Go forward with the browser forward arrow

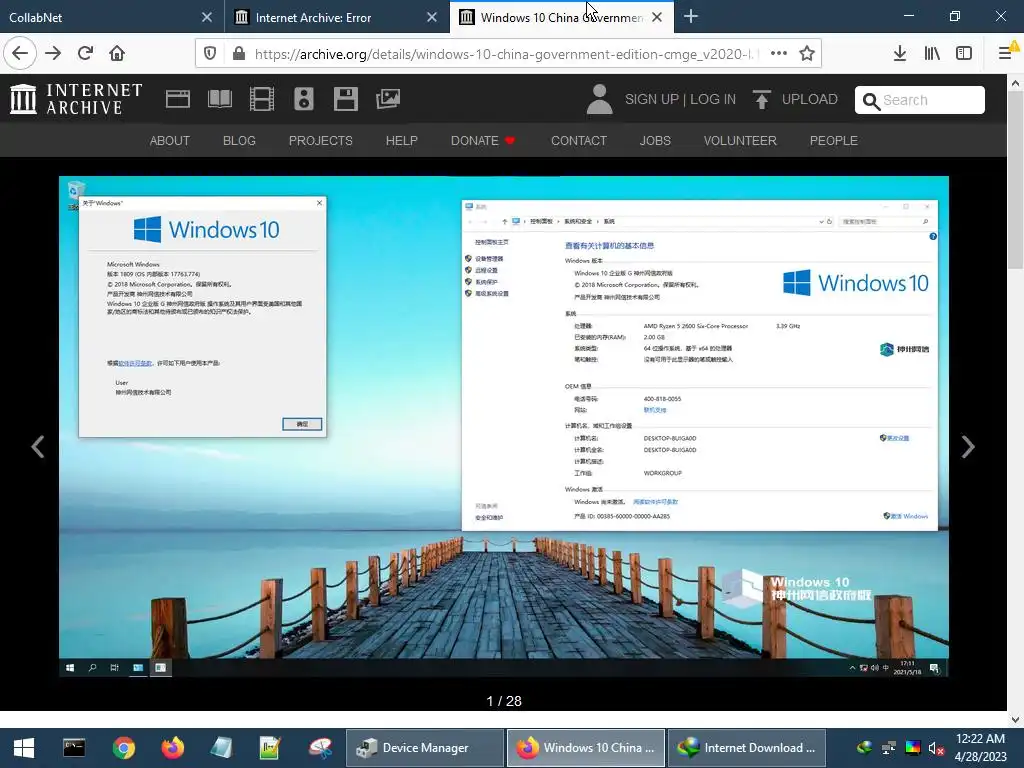53,54
